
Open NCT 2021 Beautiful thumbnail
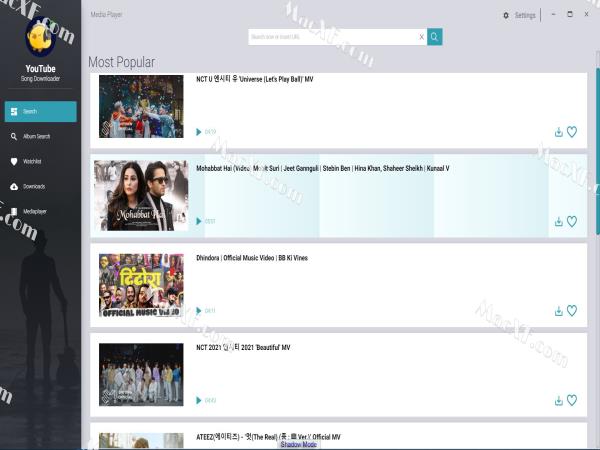tap(141, 375)
